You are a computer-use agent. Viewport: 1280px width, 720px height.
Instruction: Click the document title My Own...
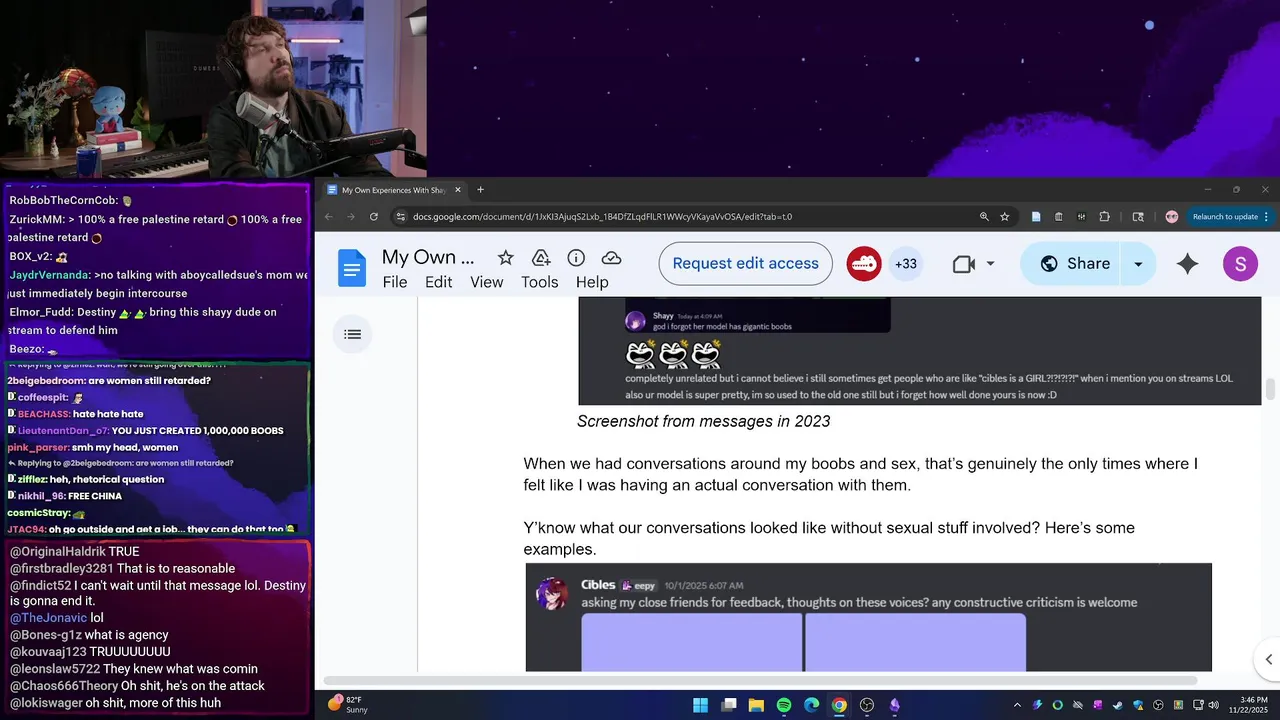428,257
